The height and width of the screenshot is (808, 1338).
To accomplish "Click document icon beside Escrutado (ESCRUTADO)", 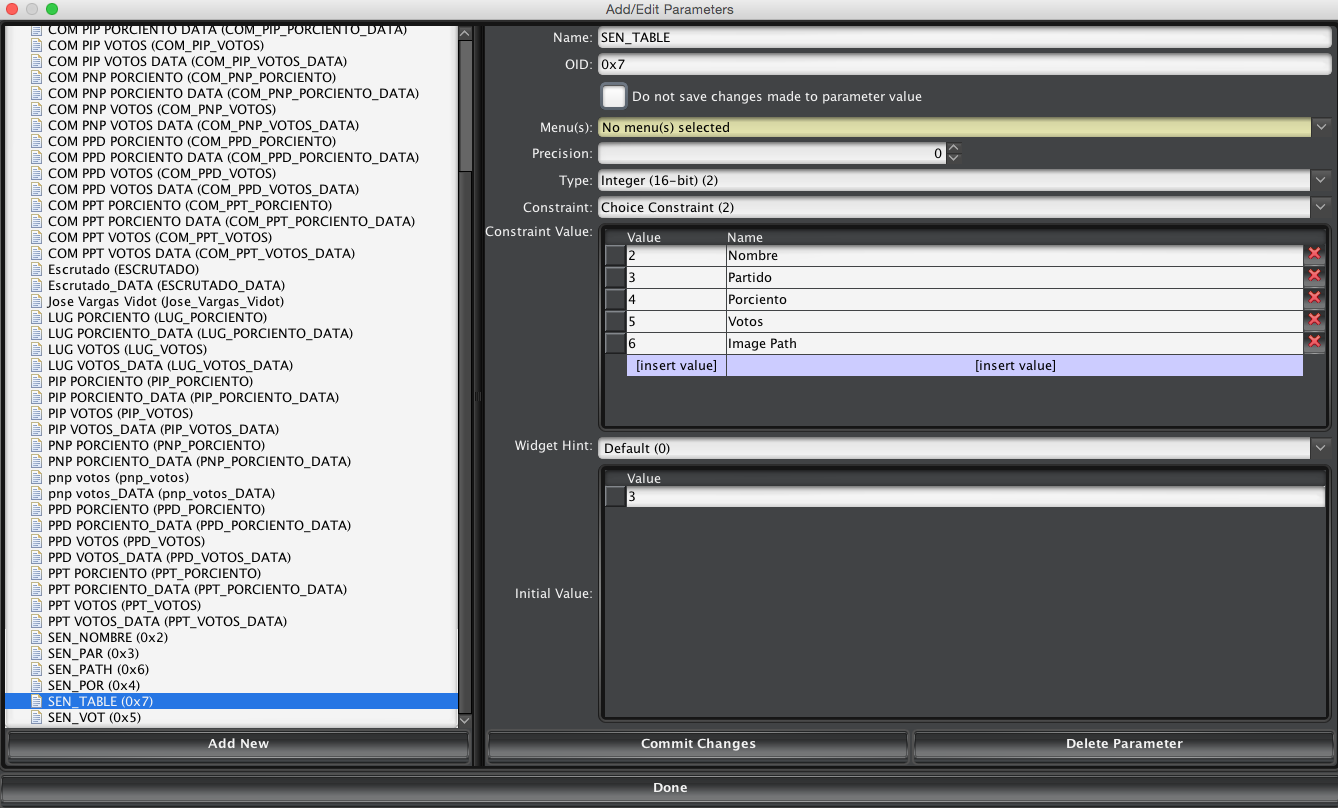I will 37,269.
